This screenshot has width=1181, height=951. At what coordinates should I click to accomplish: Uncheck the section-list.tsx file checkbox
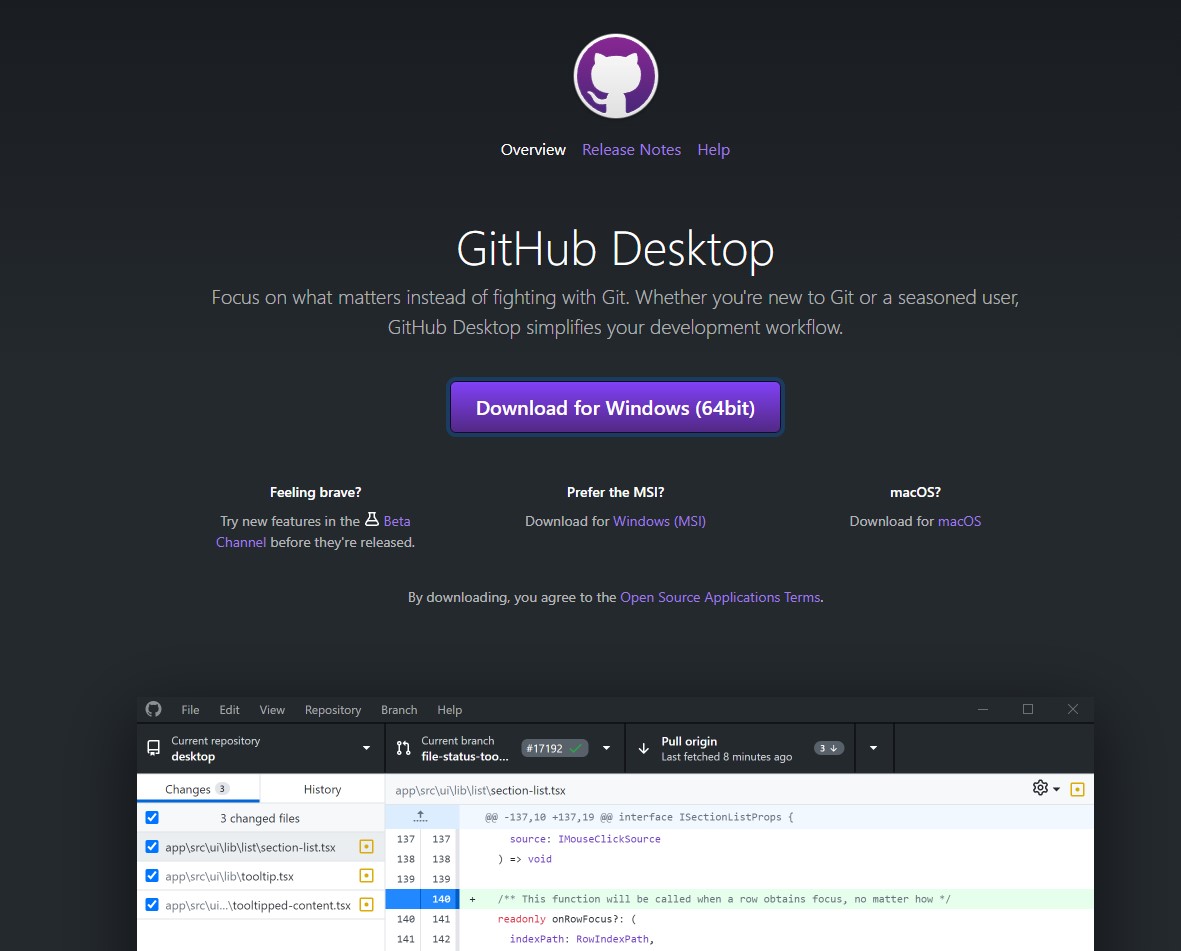pos(152,847)
